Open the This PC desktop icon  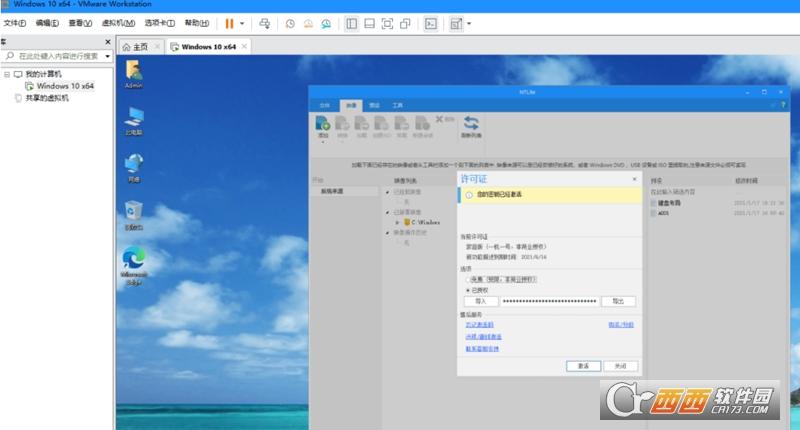[x=134, y=121]
